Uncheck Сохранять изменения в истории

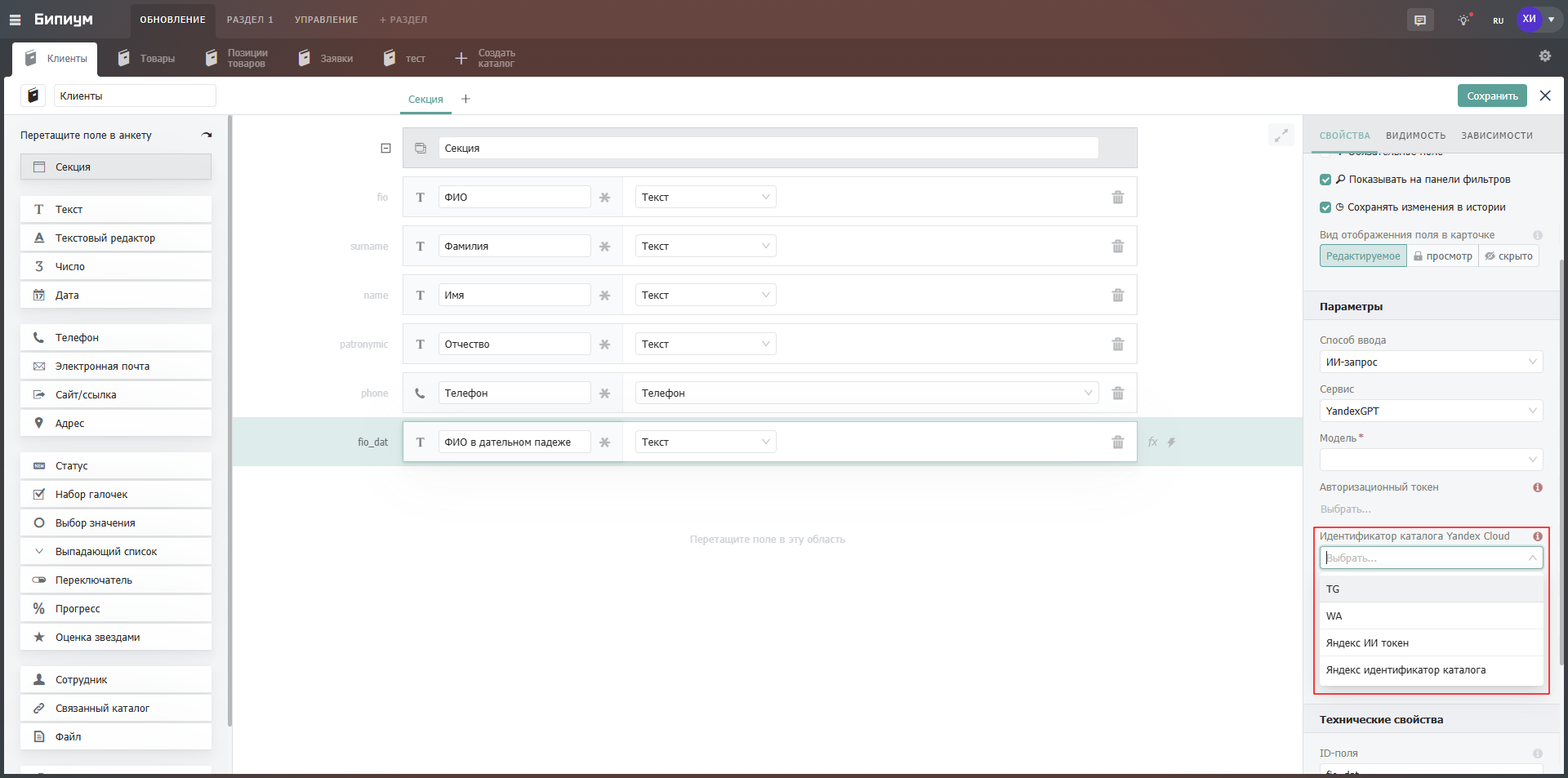click(x=1325, y=207)
